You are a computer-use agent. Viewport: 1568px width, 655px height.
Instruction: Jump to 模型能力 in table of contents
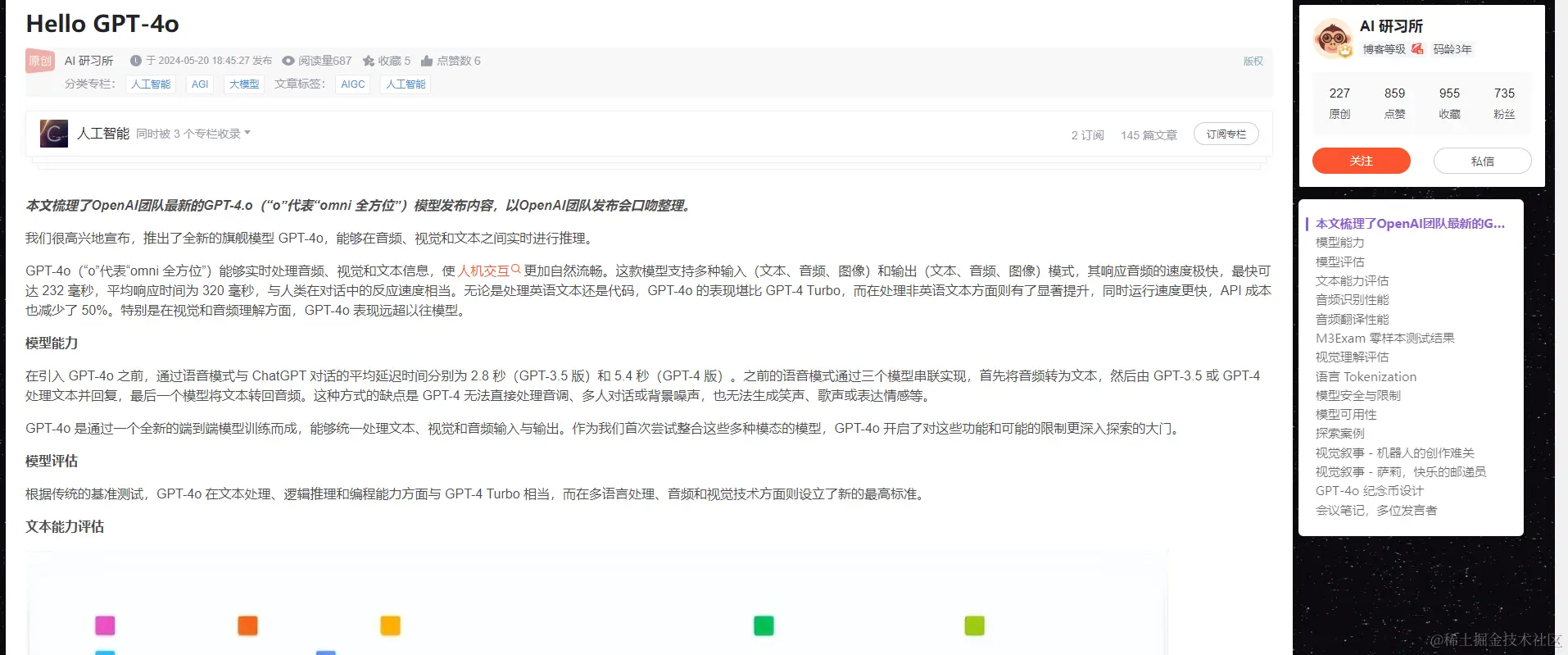1340,243
